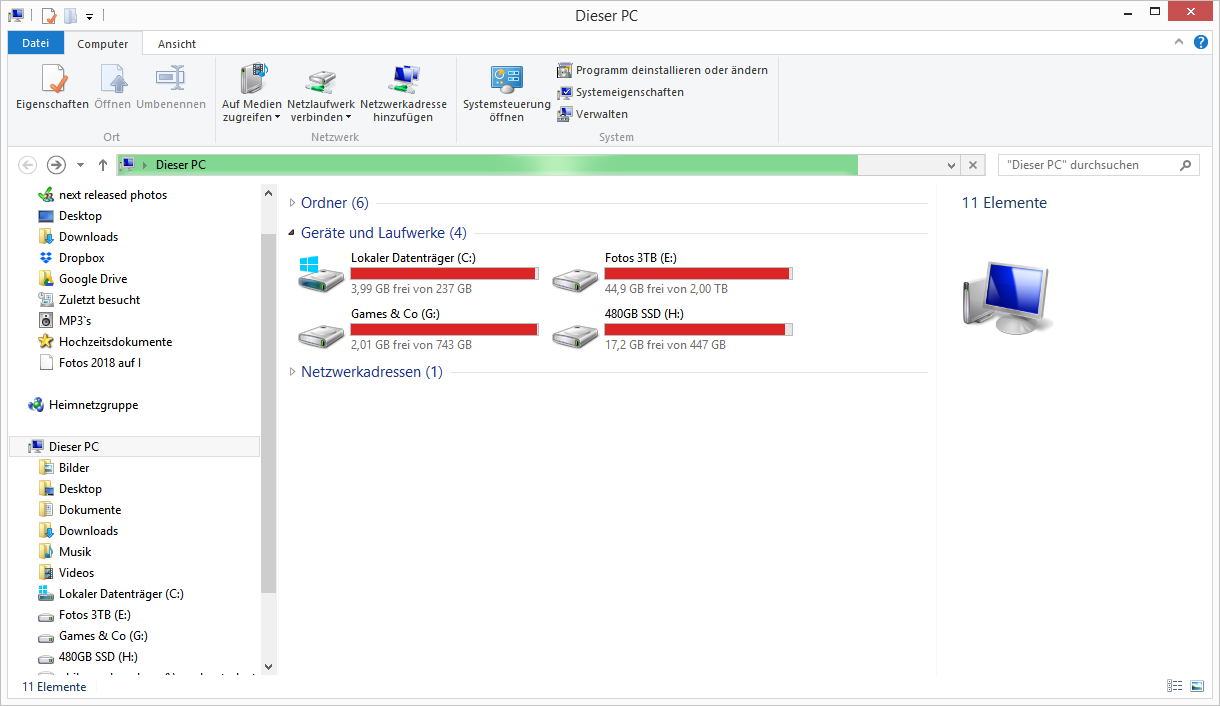
Task: Click quick access properties icon in title bar
Action: tap(49, 16)
